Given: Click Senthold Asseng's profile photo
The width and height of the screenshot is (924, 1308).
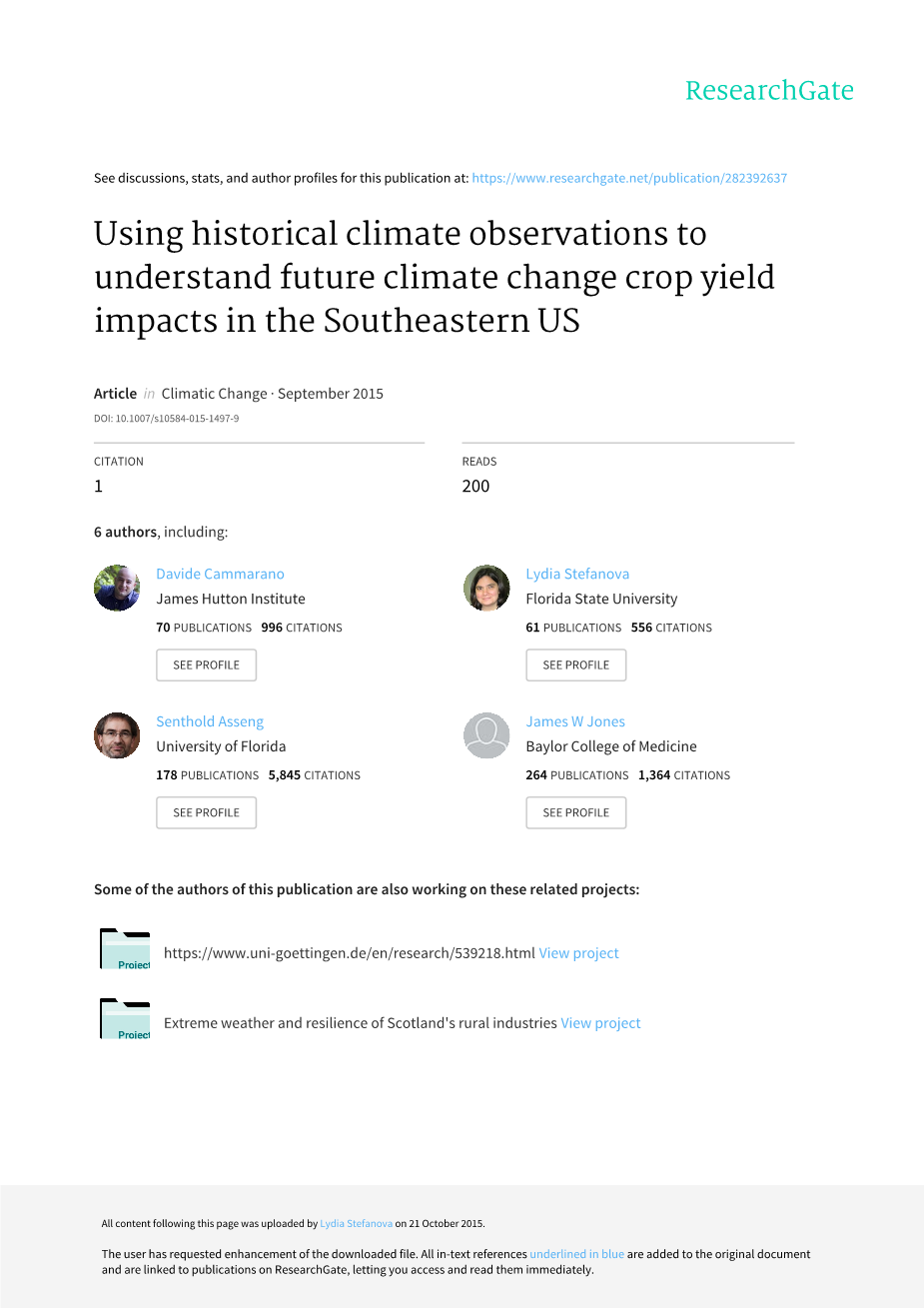Looking at the screenshot, I should 117,735.
